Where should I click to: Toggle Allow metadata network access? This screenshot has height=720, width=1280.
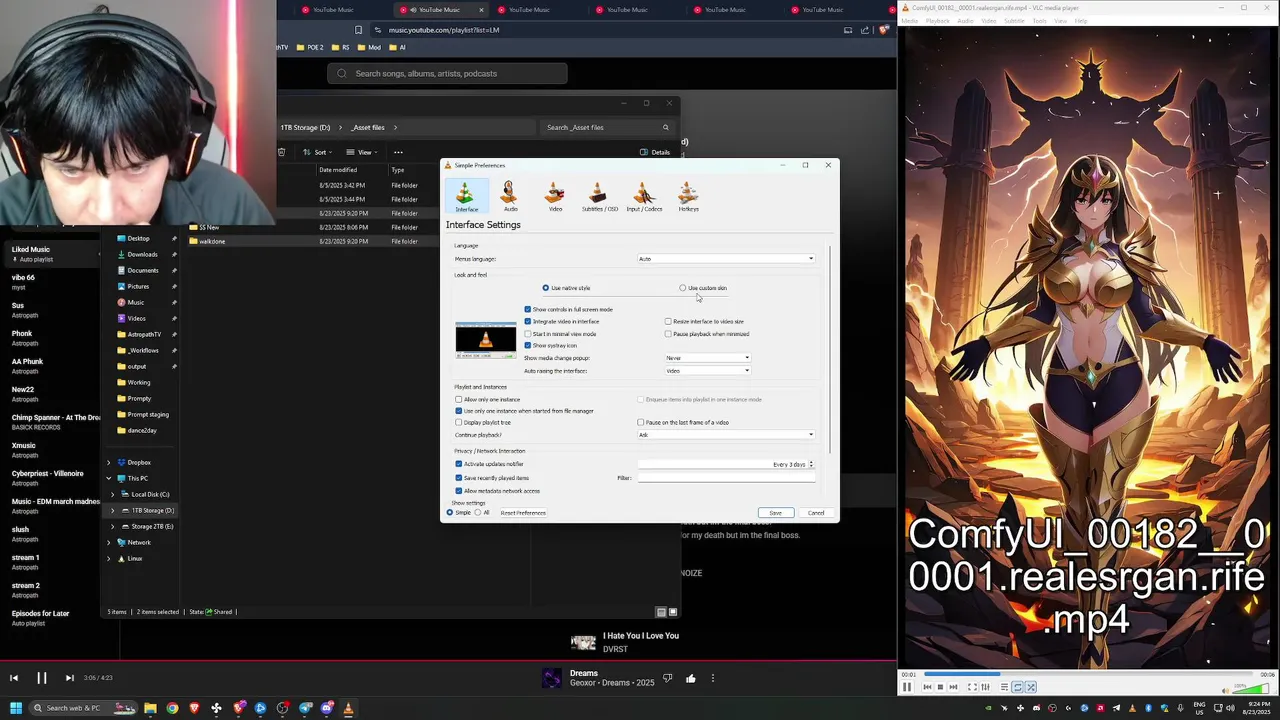(459, 491)
